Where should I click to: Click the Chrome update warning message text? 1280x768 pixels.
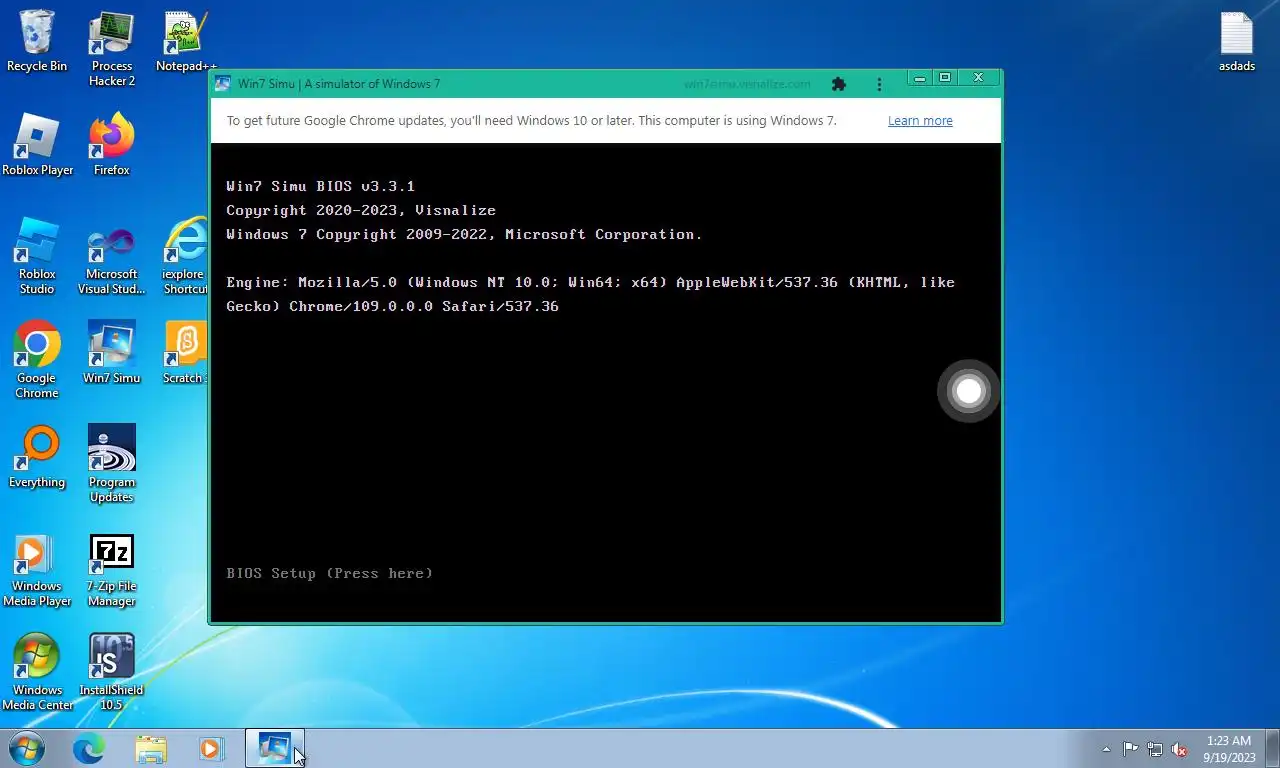coord(531,121)
